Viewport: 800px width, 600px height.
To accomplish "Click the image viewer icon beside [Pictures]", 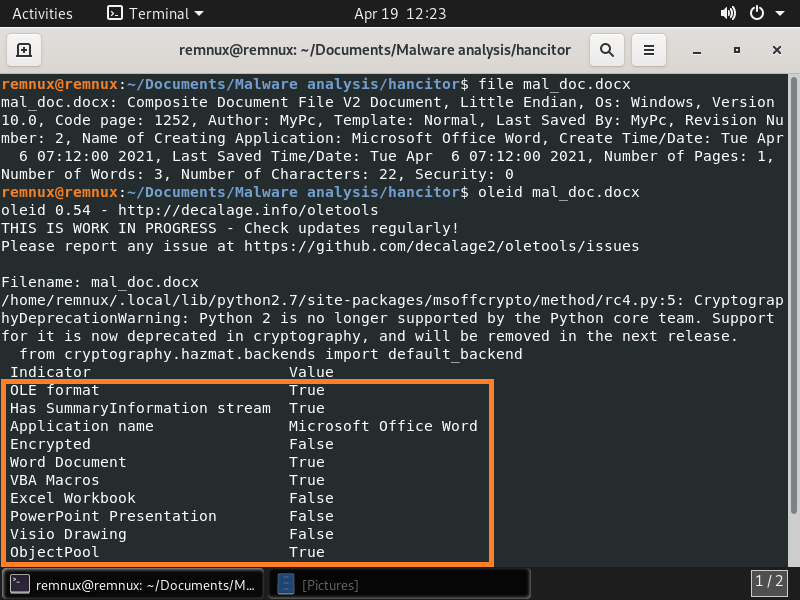I will click(x=285, y=583).
